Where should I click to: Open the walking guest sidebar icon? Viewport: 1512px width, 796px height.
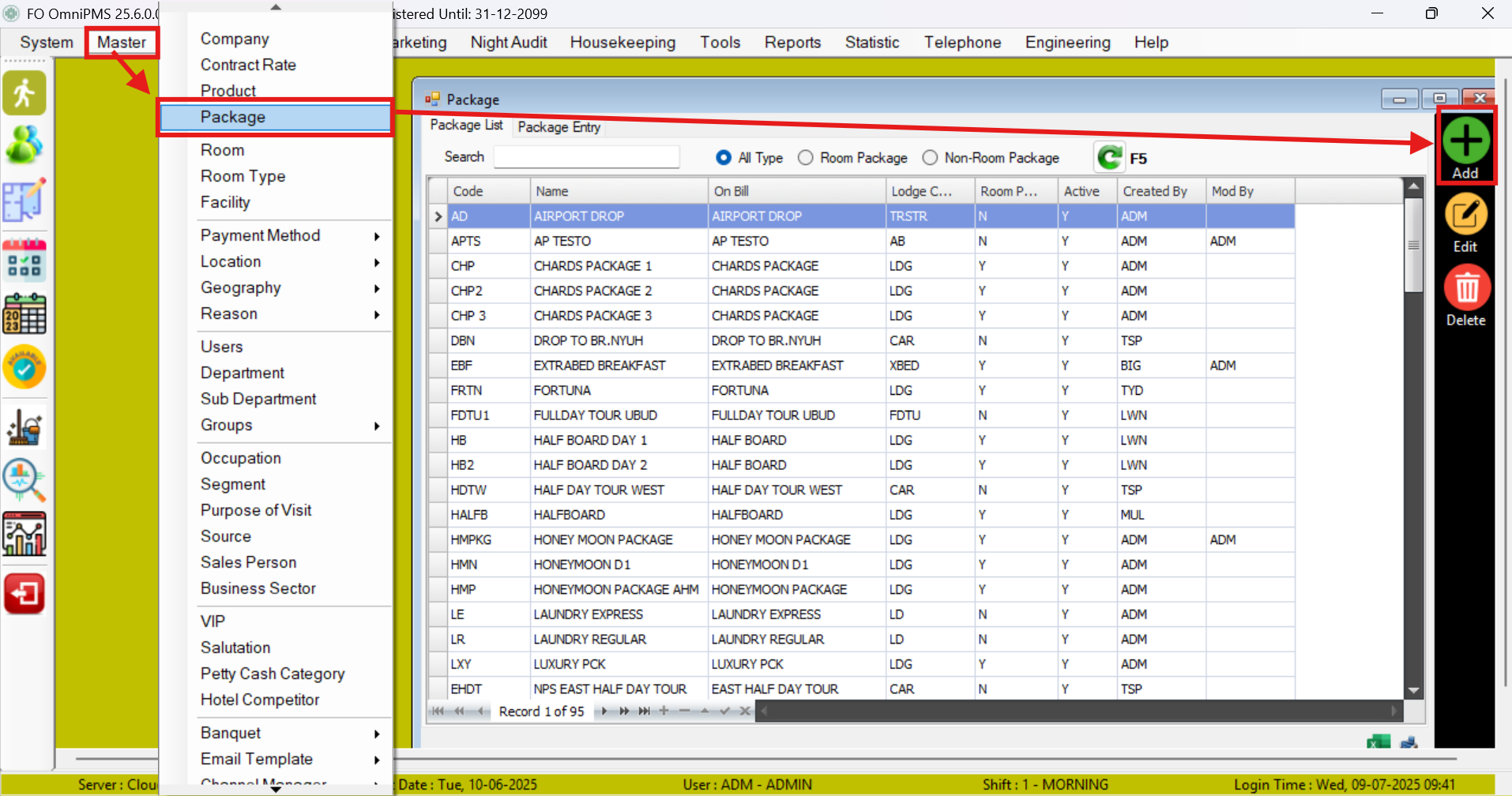(x=24, y=93)
